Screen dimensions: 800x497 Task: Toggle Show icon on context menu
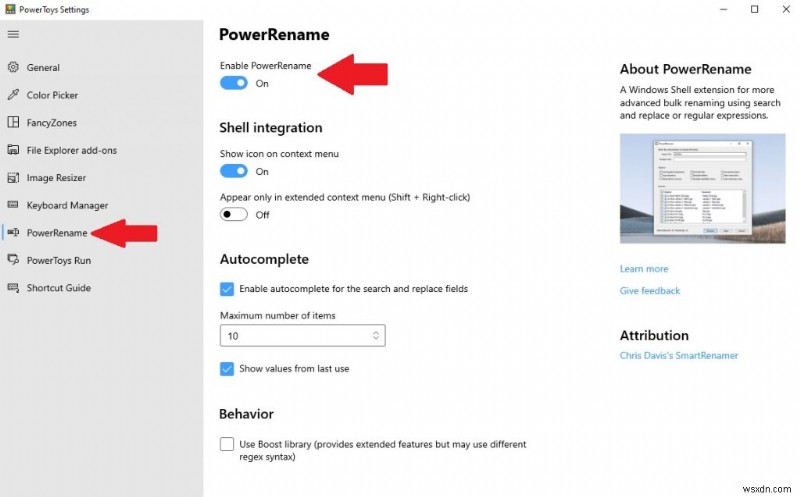tap(234, 171)
